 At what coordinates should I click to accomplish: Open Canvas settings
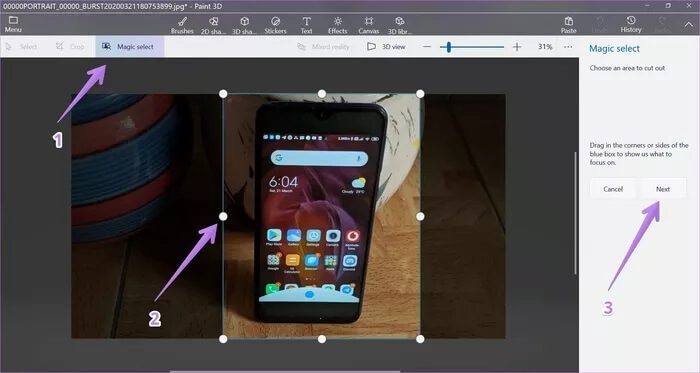pos(369,25)
